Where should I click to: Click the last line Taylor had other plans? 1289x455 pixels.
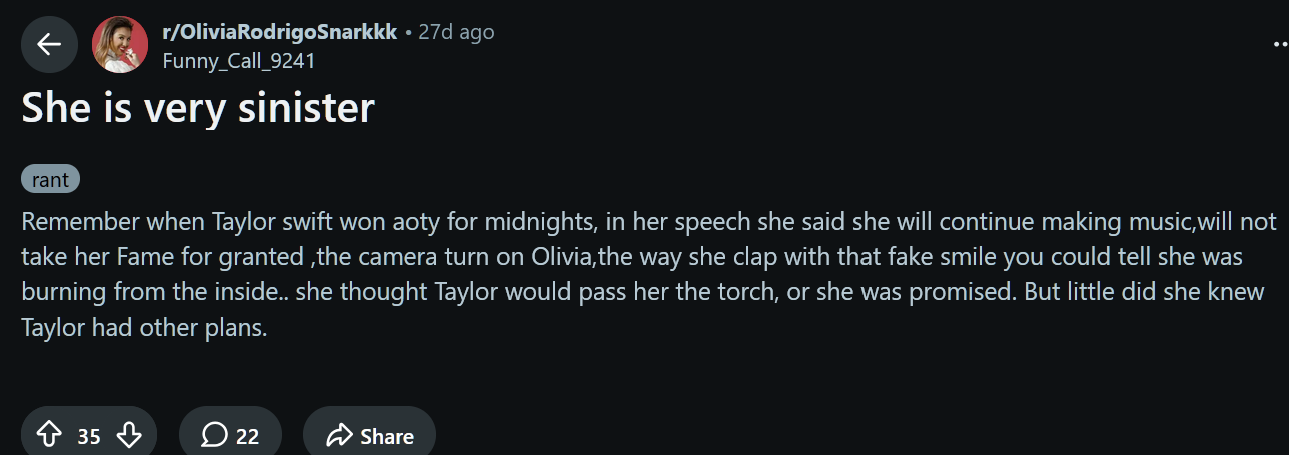pyautogui.click(x=144, y=329)
